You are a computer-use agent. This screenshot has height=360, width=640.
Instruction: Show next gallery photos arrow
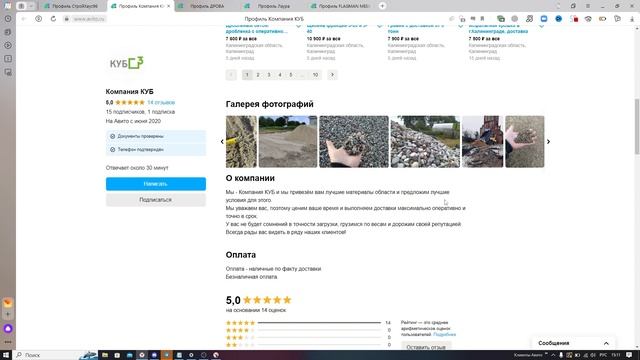[548, 142]
